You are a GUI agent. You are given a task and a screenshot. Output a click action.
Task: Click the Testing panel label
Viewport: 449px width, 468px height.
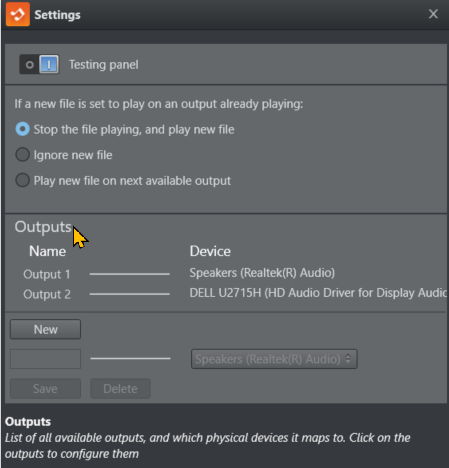point(103,64)
